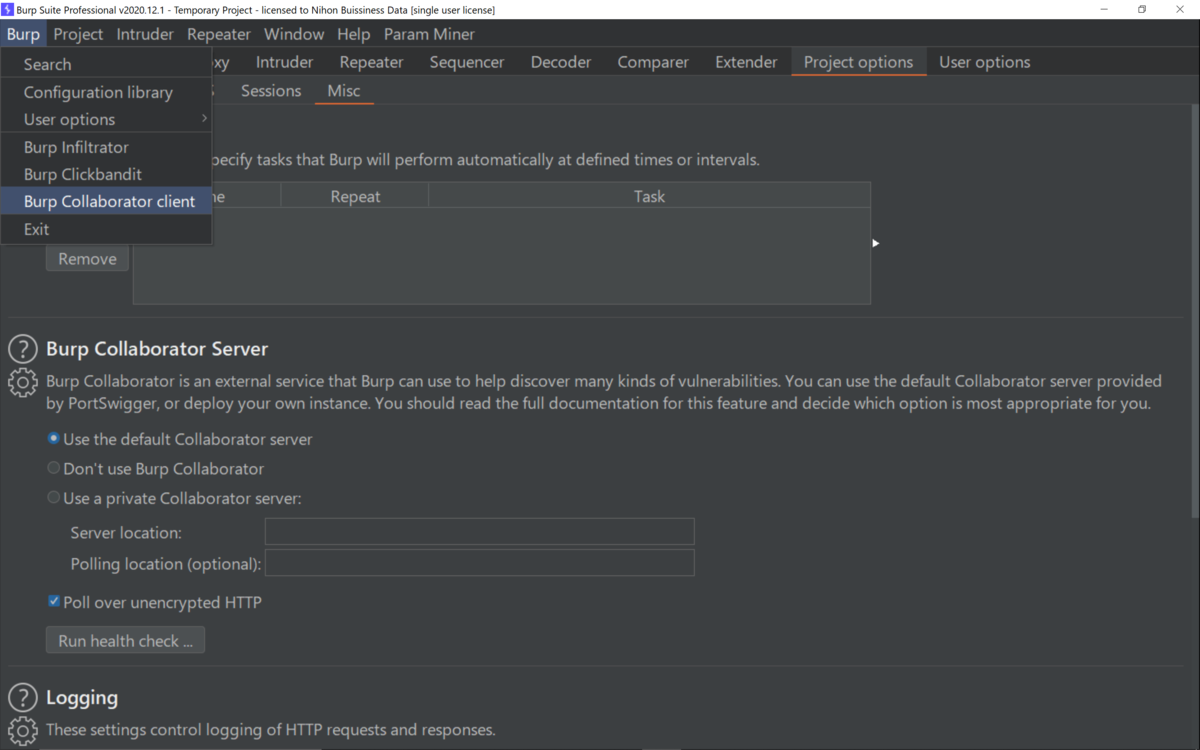Click Remove button for scheduled tasks
The height and width of the screenshot is (750, 1200).
[87, 259]
